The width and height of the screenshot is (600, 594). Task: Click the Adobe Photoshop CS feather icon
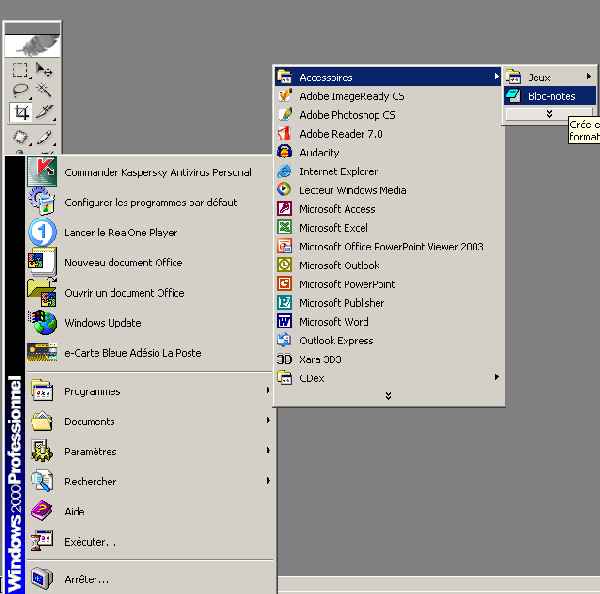pyautogui.click(x=285, y=114)
